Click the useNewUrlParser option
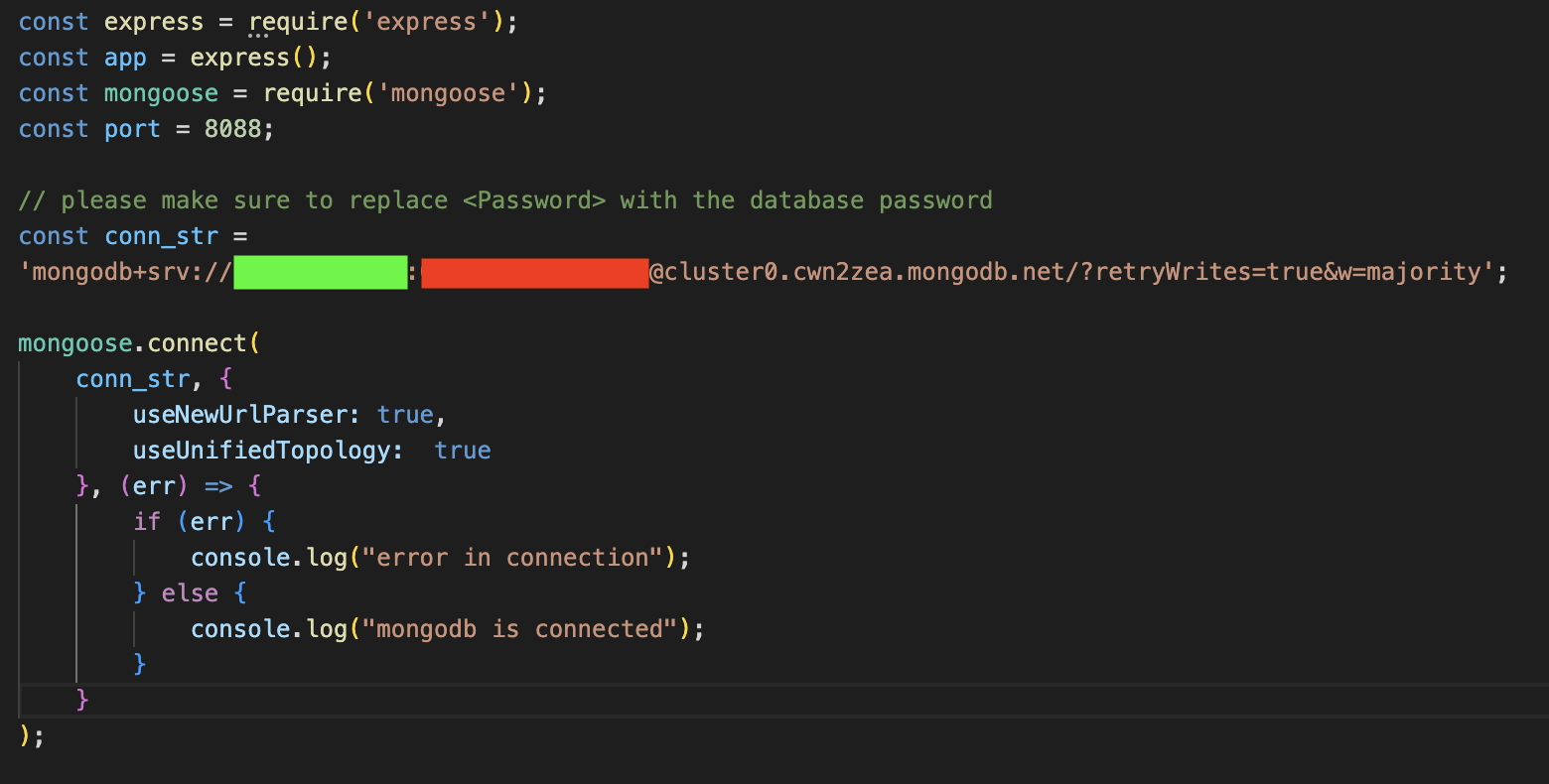1549x784 pixels. click(x=241, y=415)
